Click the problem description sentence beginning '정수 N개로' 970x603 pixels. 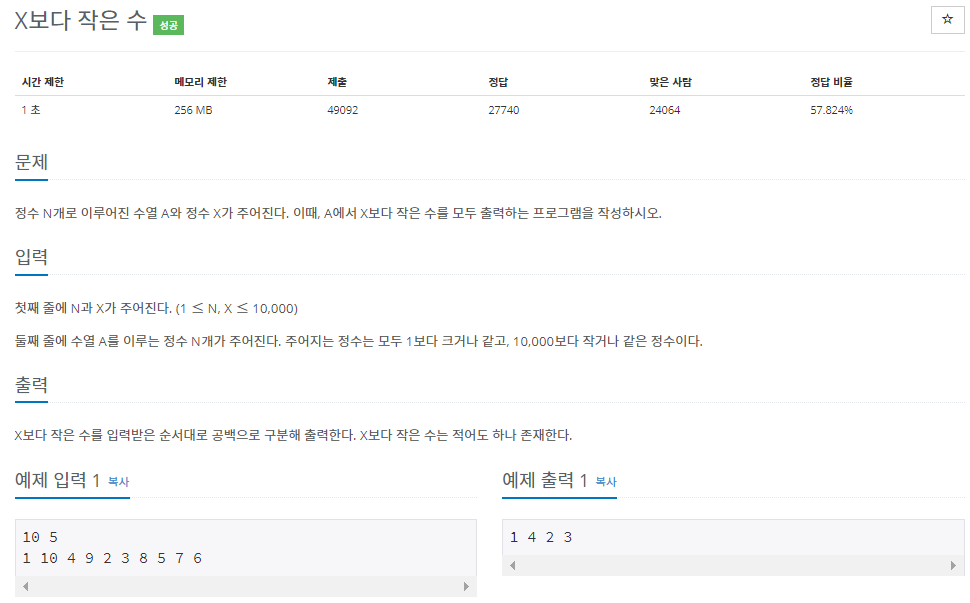tap(338, 213)
